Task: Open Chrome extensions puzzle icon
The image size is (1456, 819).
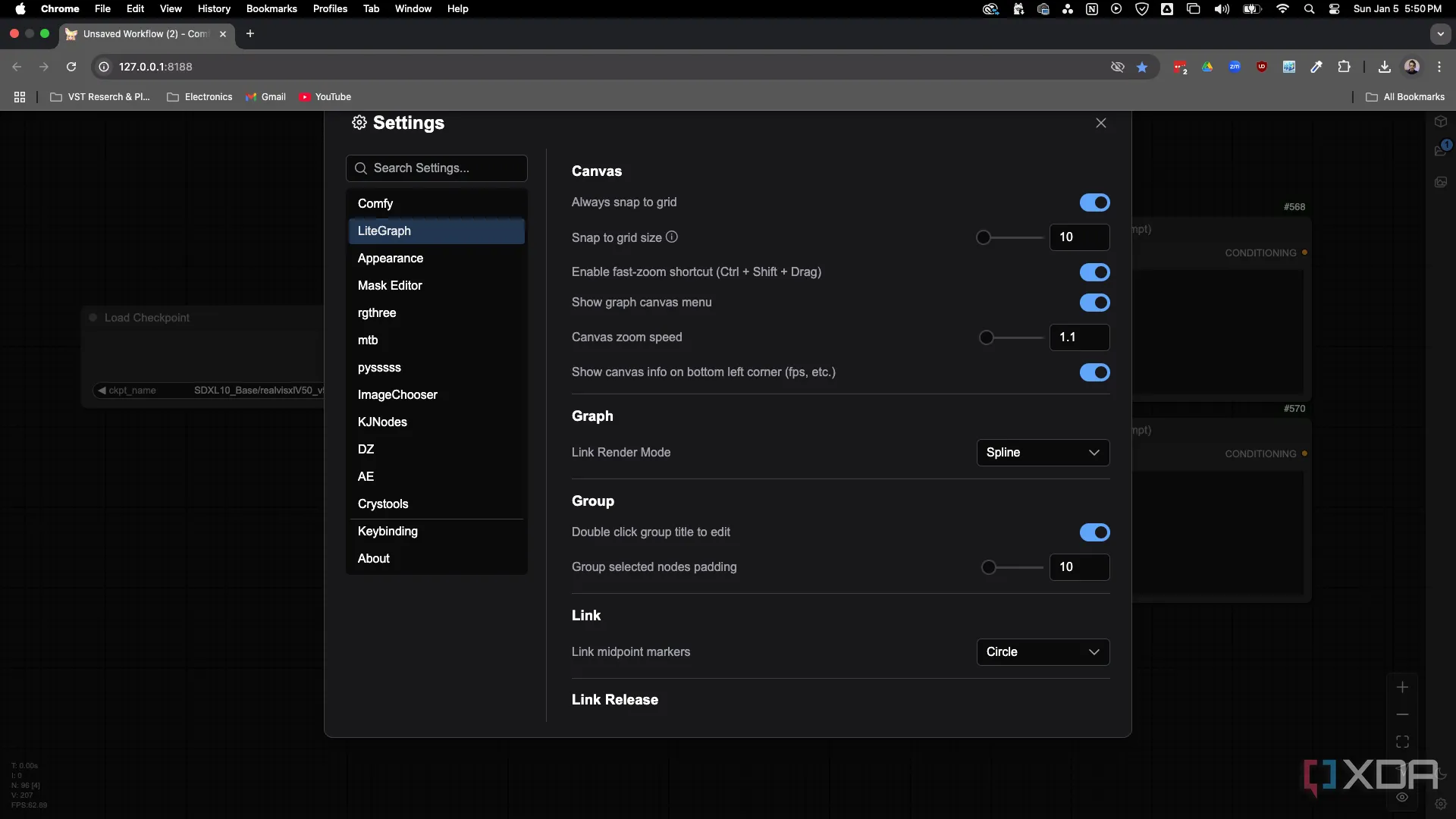Action: (x=1344, y=67)
